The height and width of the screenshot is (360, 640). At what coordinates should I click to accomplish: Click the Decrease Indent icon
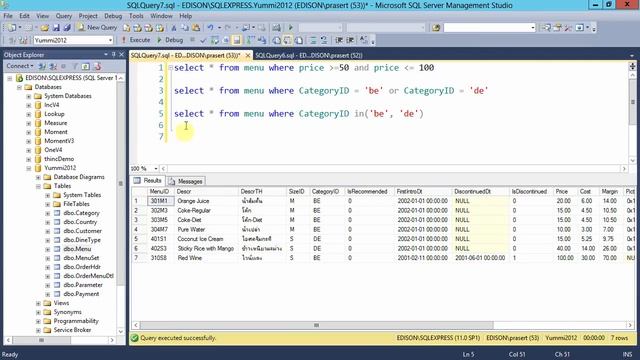pos(339,40)
